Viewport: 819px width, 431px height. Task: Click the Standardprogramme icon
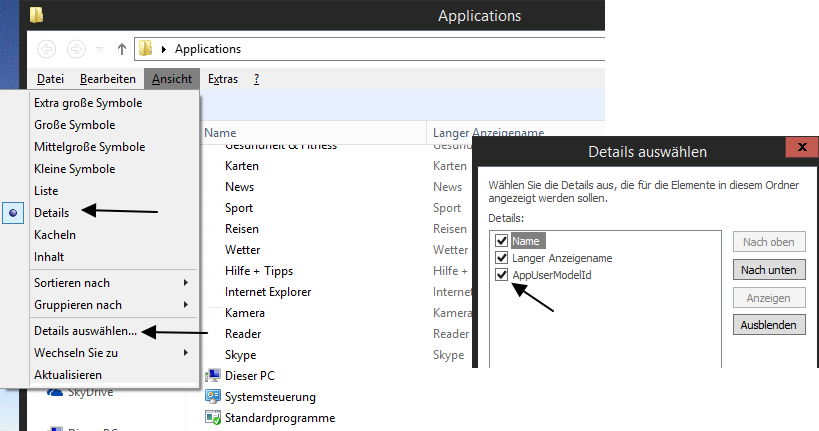213,417
